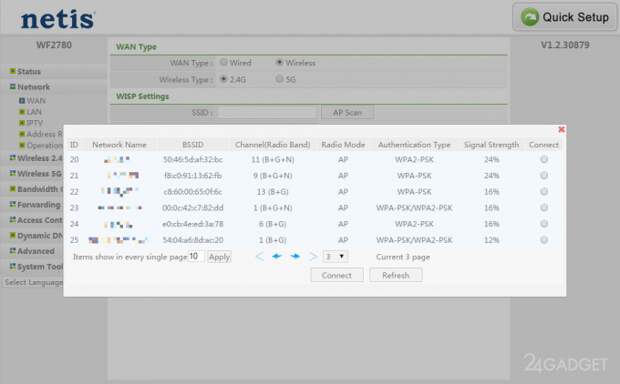This screenshot has width=620, height=384.
Task: Expand the Forwarding menu
Action: (x=36, y=205)
